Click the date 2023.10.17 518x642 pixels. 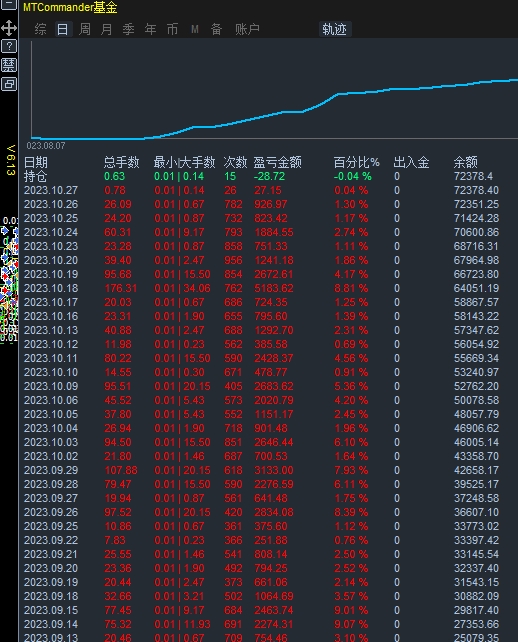coord(51,302)
